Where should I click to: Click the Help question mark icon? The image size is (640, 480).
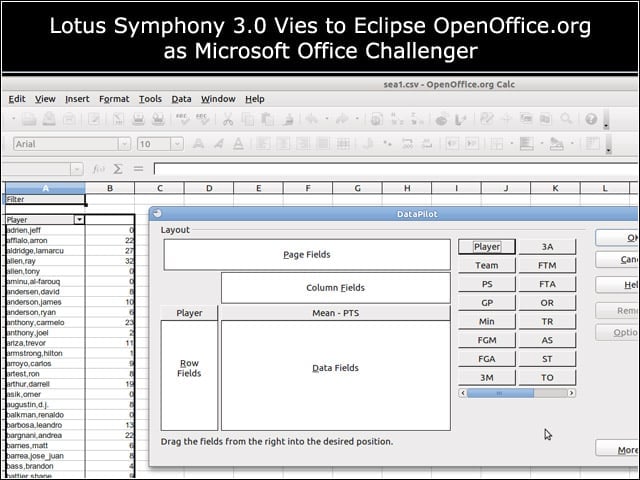click(x=591, y=119)
